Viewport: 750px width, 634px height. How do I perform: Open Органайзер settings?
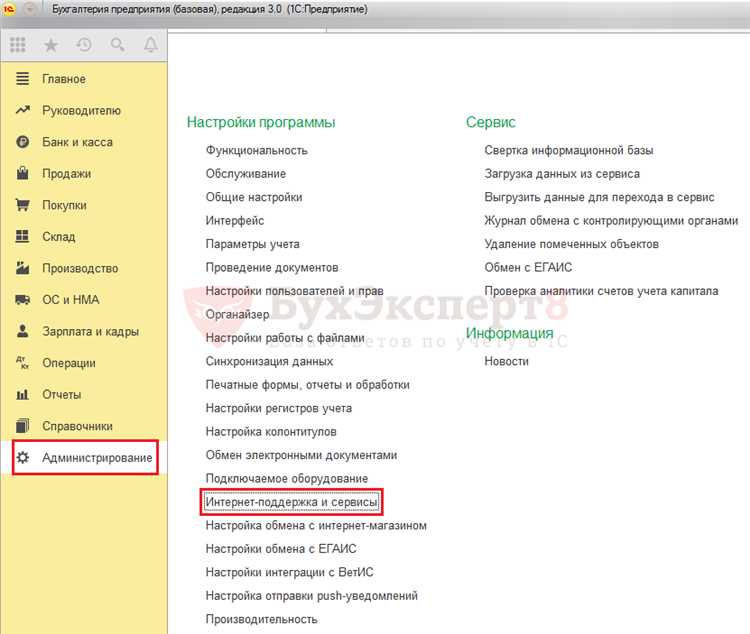[x=237, y=314]
